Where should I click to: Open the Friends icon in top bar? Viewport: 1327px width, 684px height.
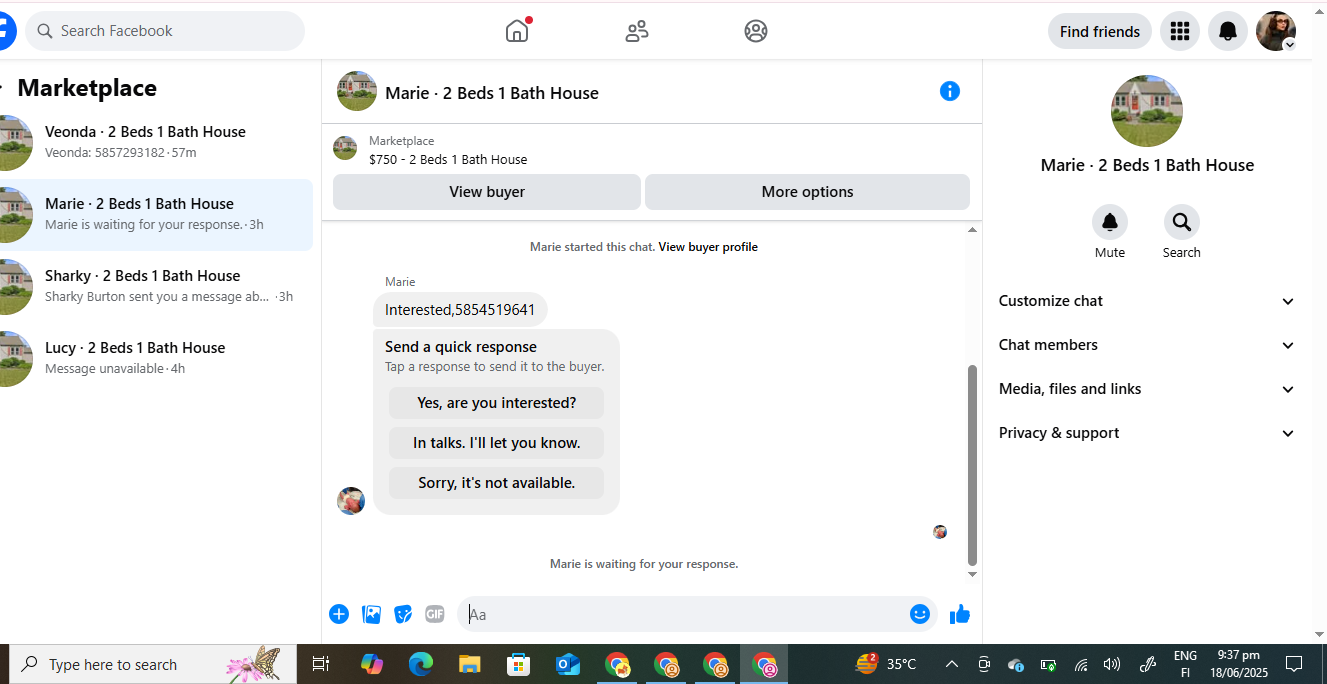coord(637,31)
